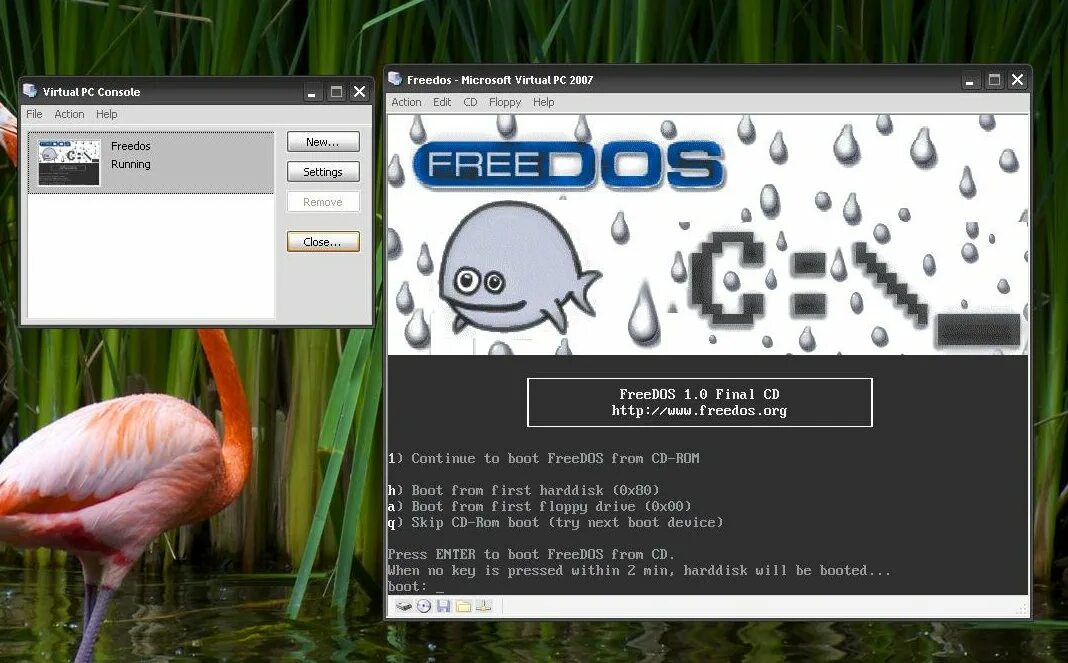Click the Virtual PC Console title icon

point(30,91)
